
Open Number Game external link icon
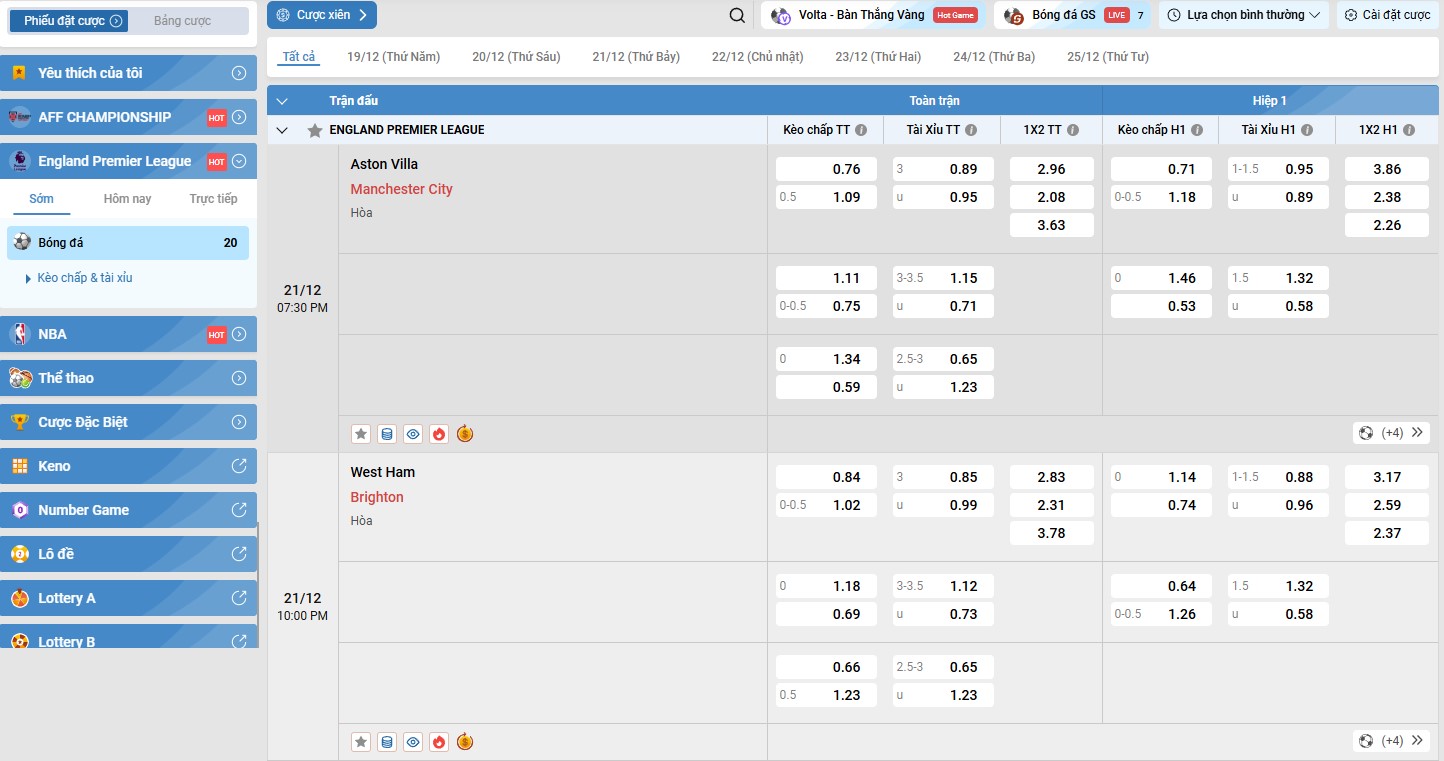(x=239, y=510)
